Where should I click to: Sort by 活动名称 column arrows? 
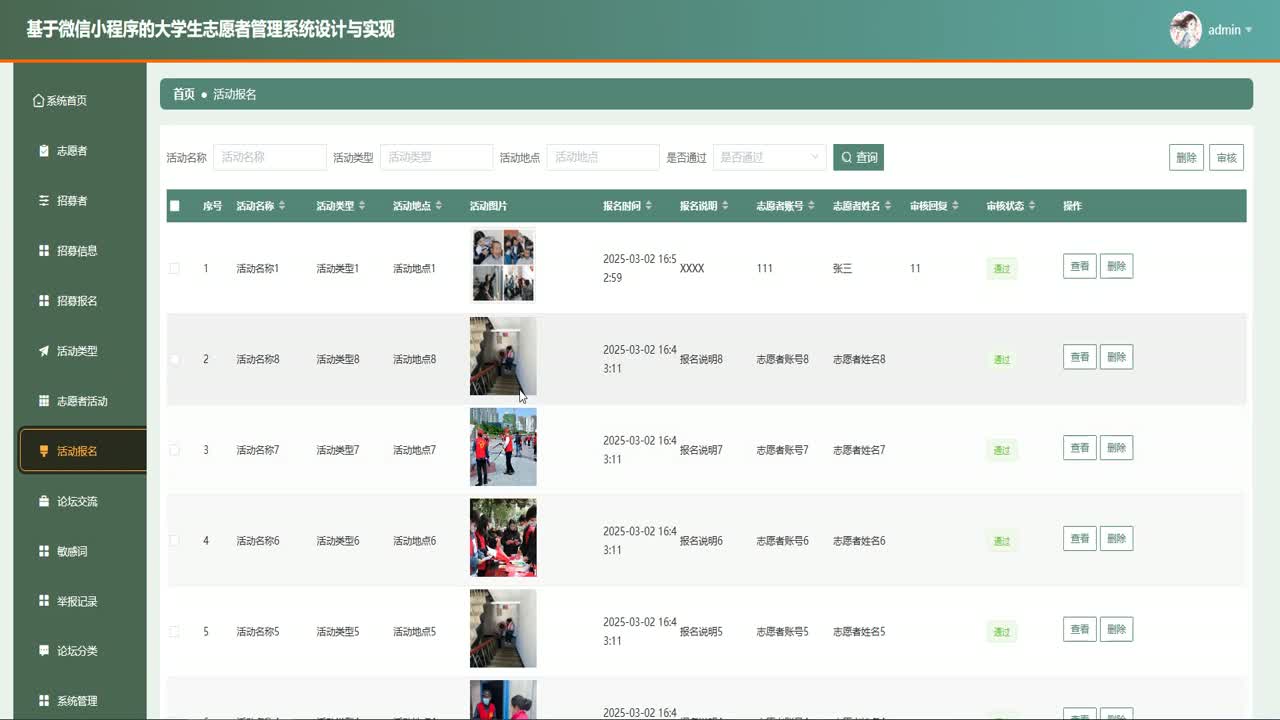click(x=282, y=206)
